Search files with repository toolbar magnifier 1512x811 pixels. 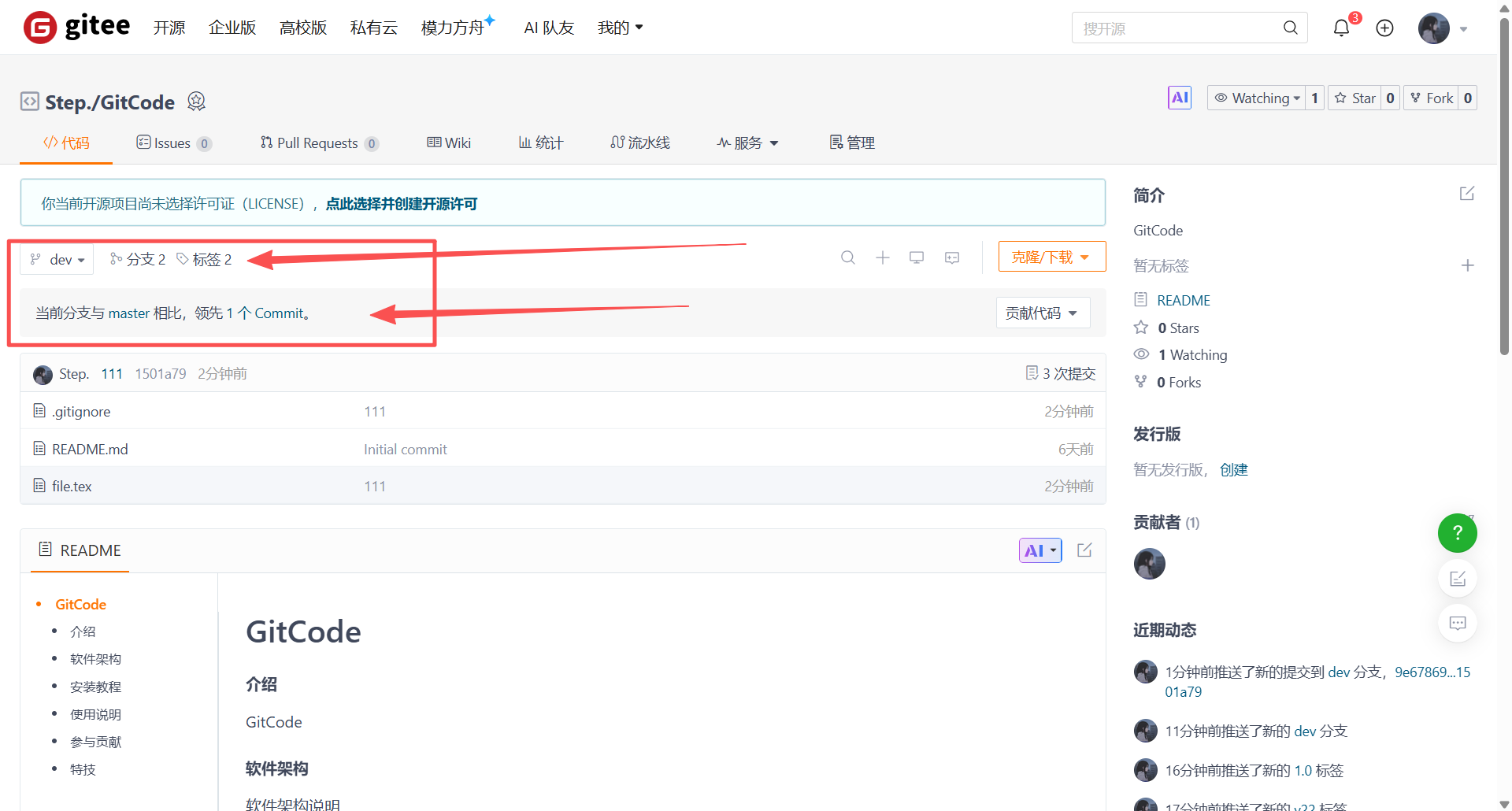pos(848,257)
